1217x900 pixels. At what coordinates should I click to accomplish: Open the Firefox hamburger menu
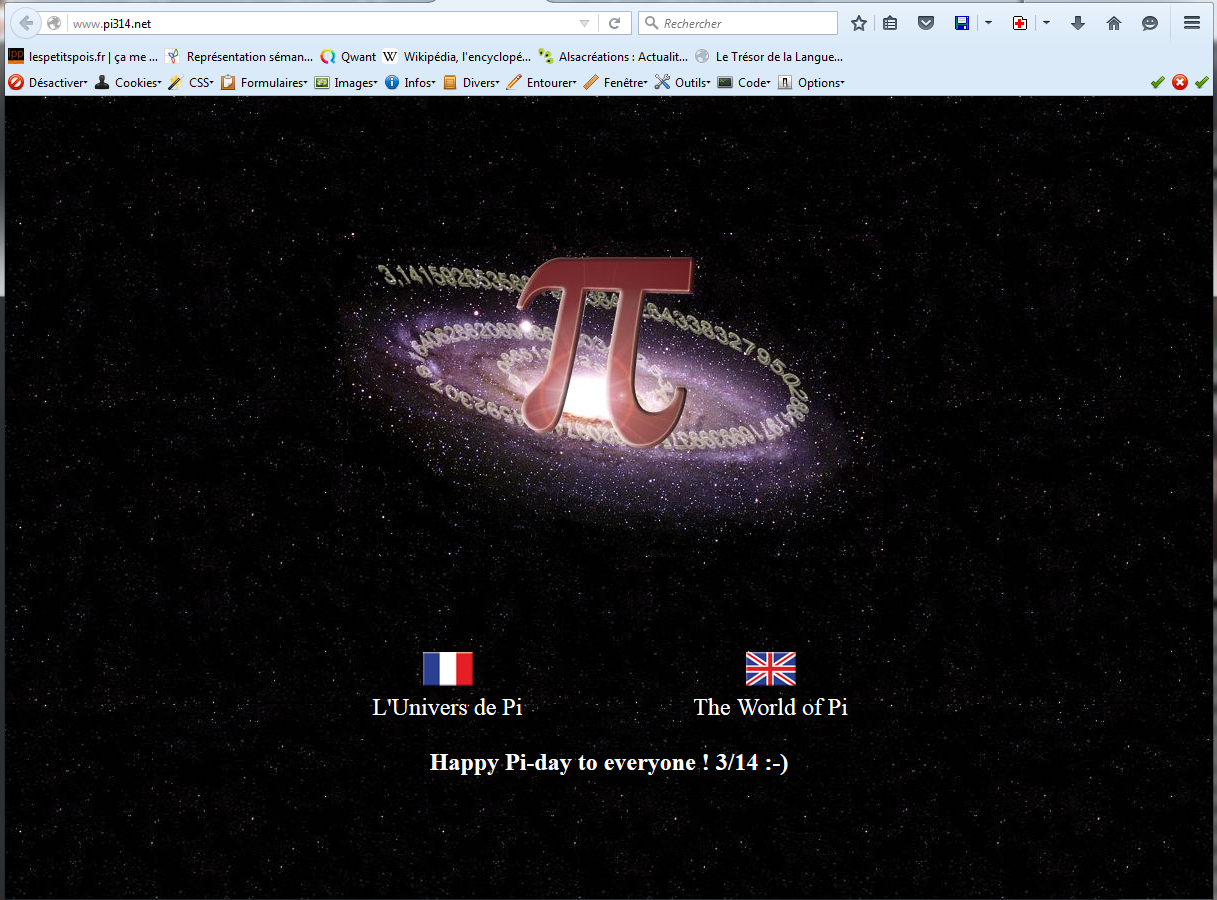pyautogui.click(x=1191, y=23)
